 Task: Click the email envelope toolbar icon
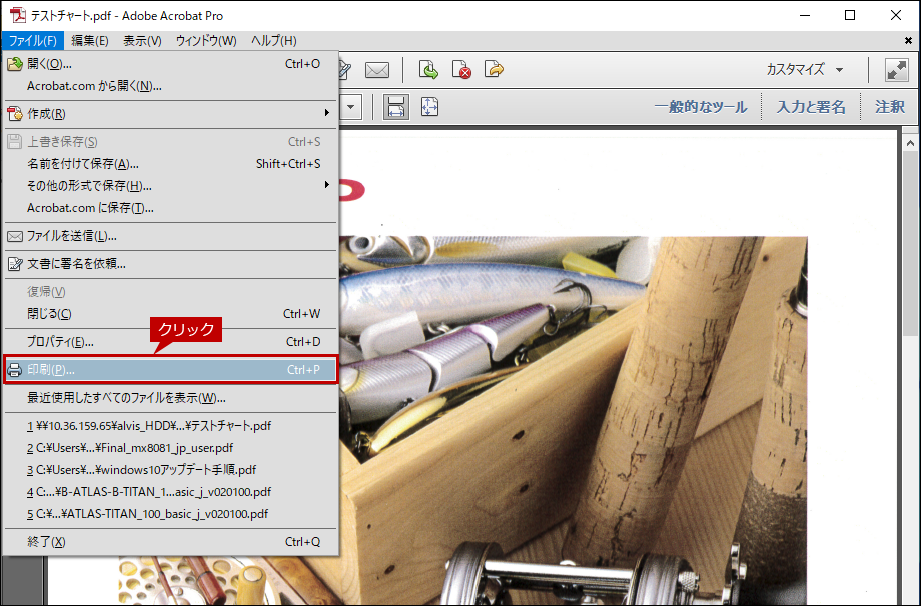[377, 70]
